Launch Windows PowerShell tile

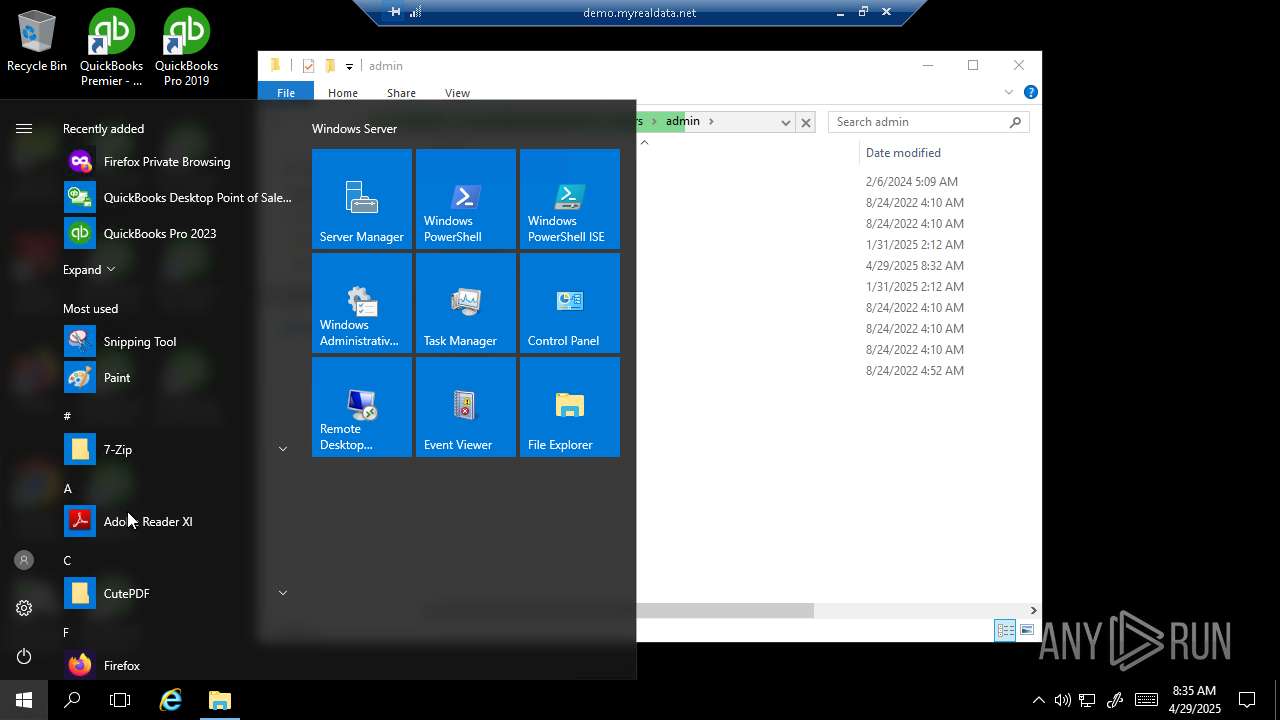pos(466,199)
